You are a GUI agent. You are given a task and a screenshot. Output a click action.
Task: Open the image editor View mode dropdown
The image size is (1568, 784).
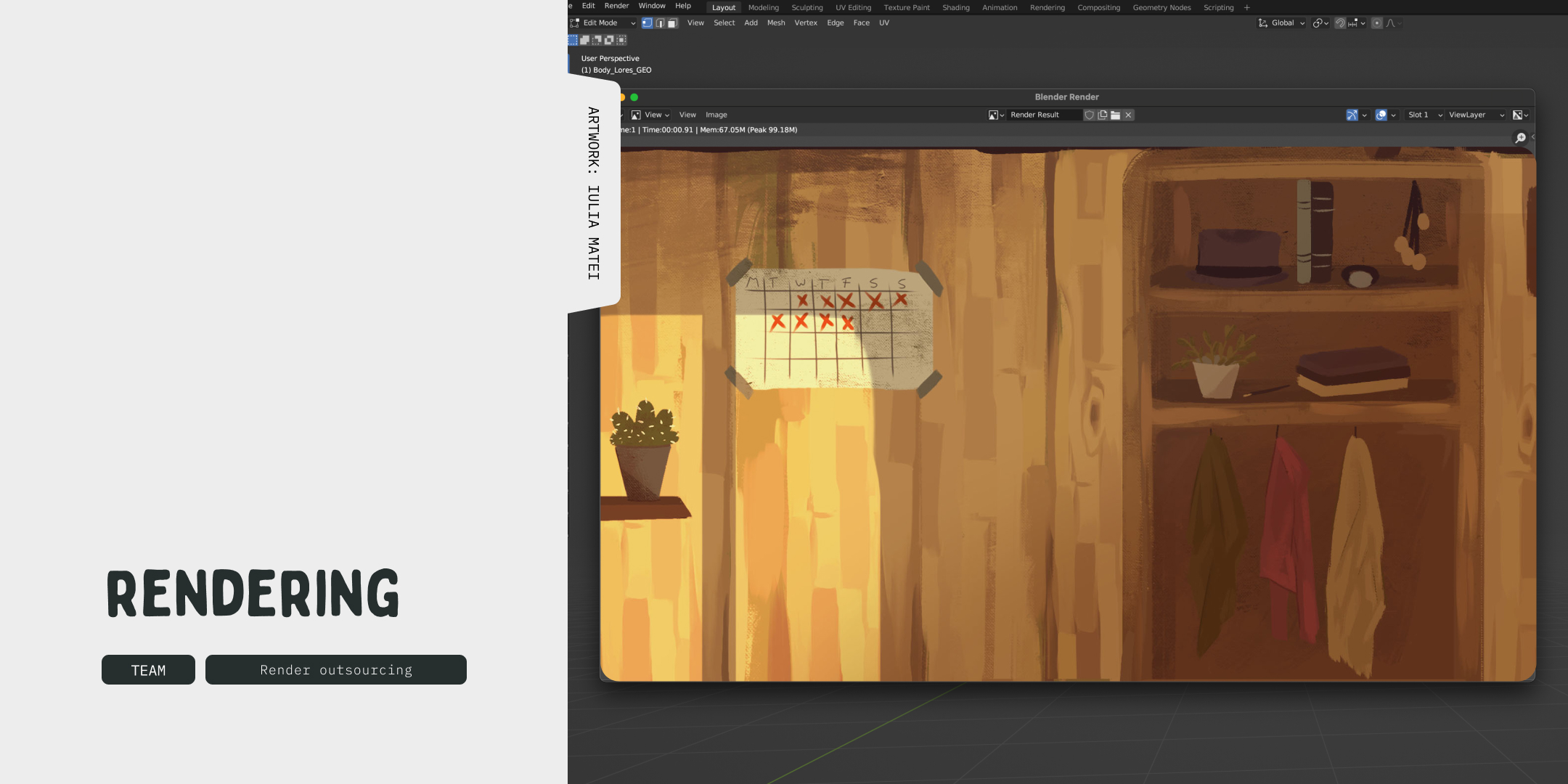click(x=650, y=115)
